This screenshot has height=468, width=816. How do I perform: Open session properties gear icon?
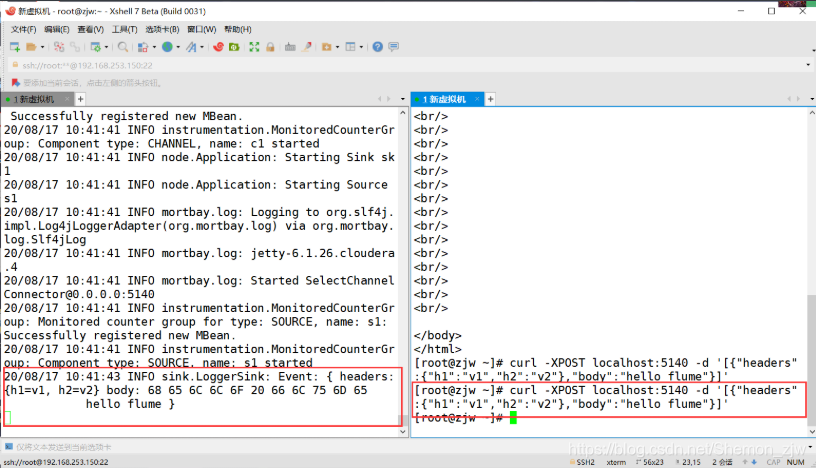[95, 47]
